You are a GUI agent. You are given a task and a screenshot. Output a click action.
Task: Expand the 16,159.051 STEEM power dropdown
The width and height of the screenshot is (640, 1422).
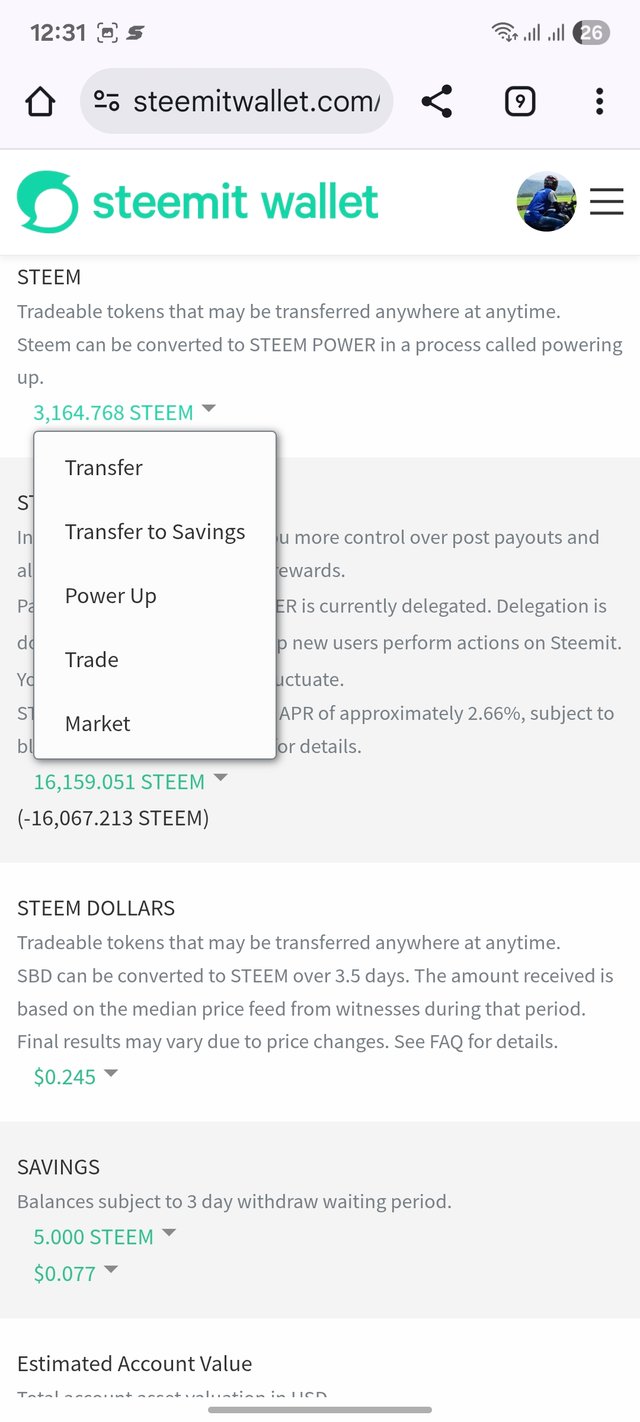point(131,781)
